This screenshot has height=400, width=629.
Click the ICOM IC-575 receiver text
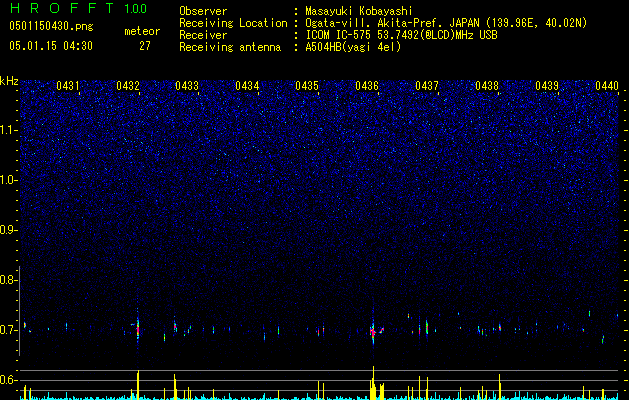coord(401,35)
